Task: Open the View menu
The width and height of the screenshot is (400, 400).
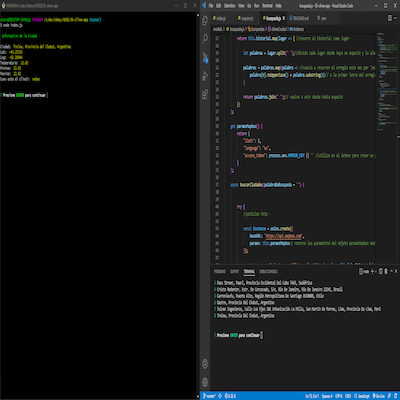Action: [241, 6]
